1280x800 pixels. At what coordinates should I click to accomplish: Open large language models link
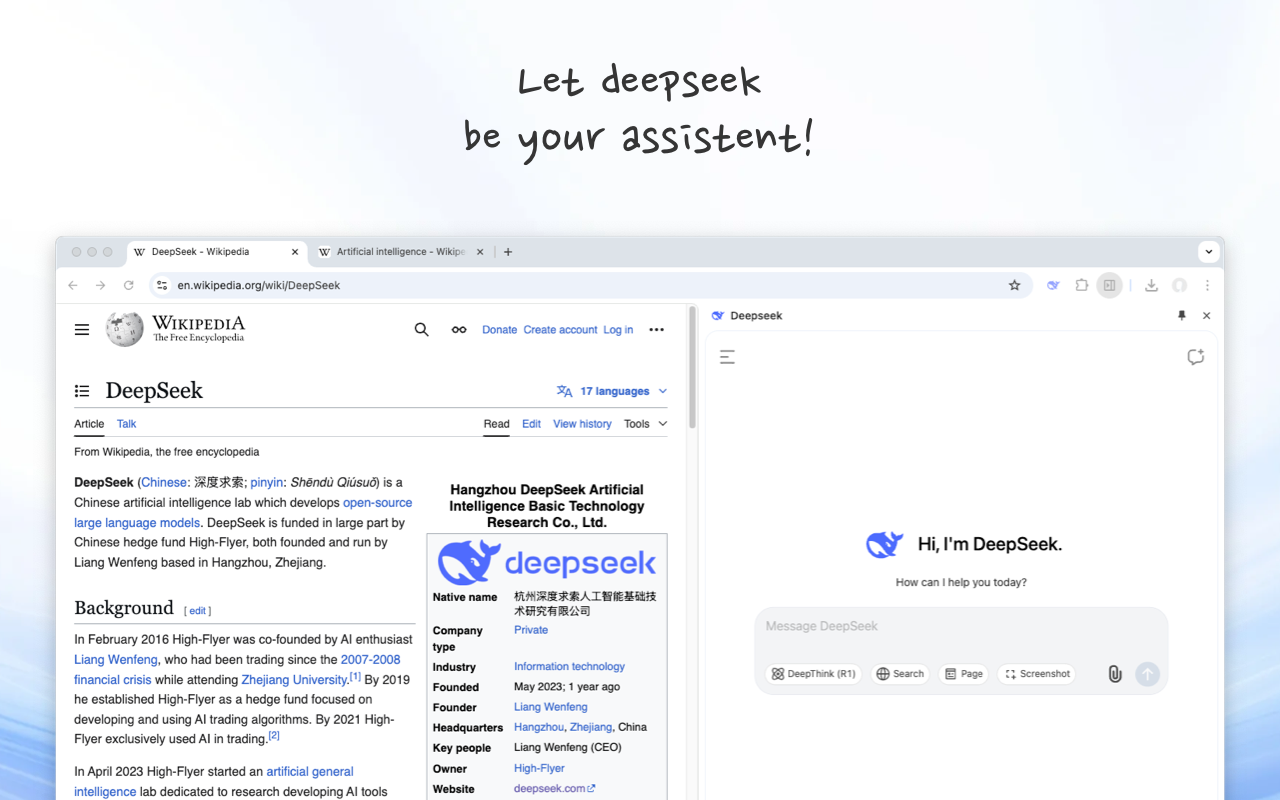(137, 523)
